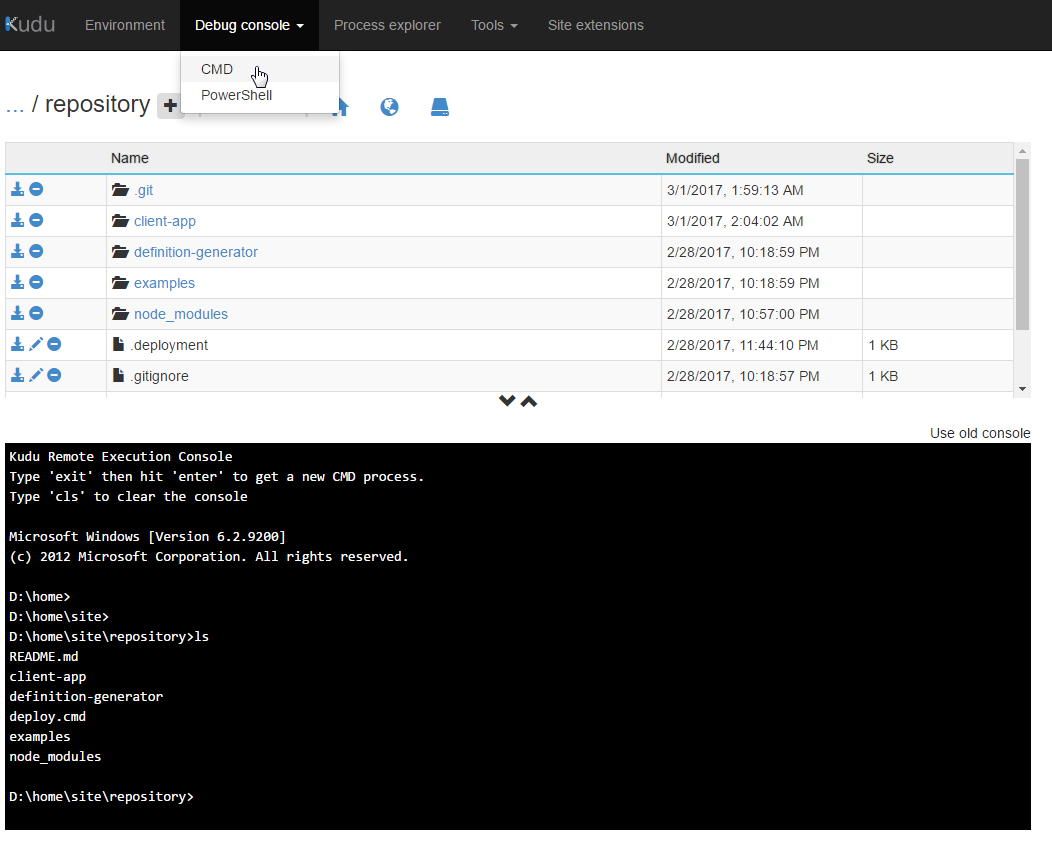Select CMD from Debug console menu

click(x=260, y=69)
